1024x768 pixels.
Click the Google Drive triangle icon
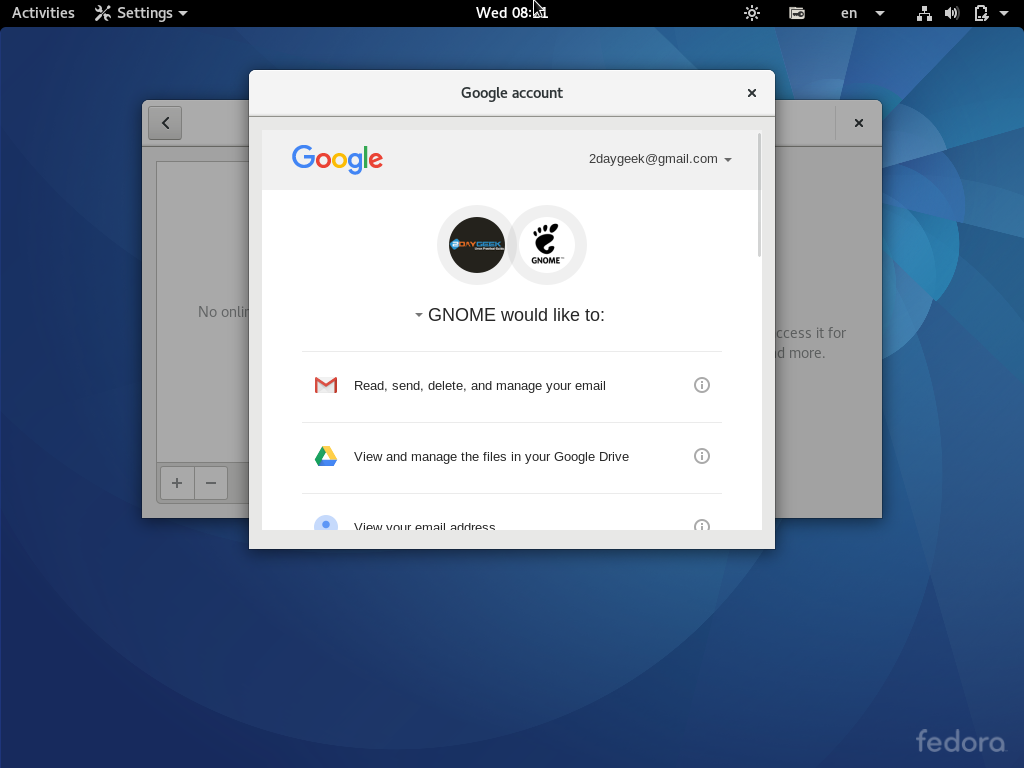326,456
